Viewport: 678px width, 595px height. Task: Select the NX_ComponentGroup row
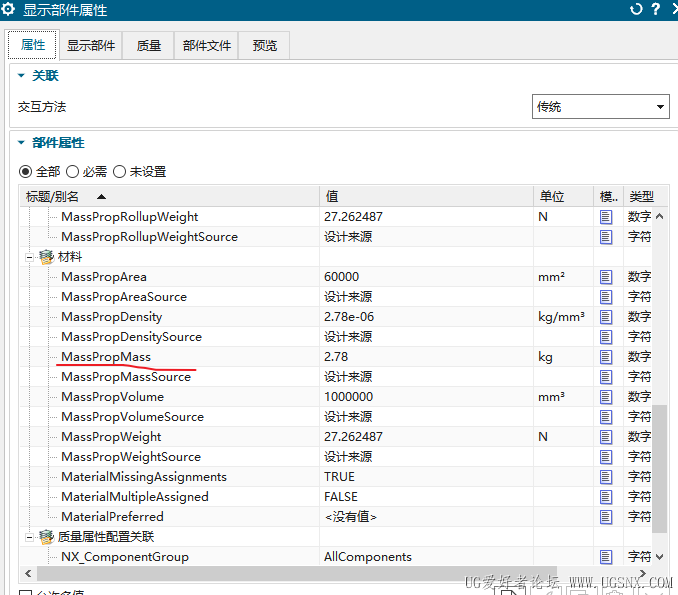[x=336, y=557]
